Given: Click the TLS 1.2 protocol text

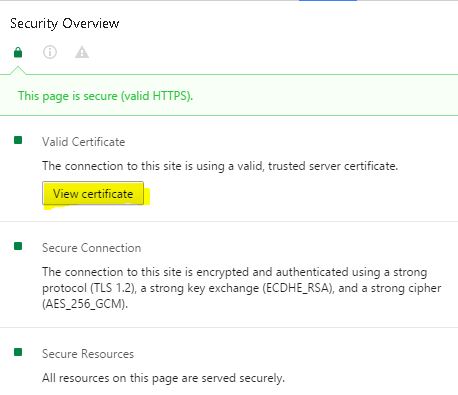Looking at the screenshot, I should click(113, 288).
